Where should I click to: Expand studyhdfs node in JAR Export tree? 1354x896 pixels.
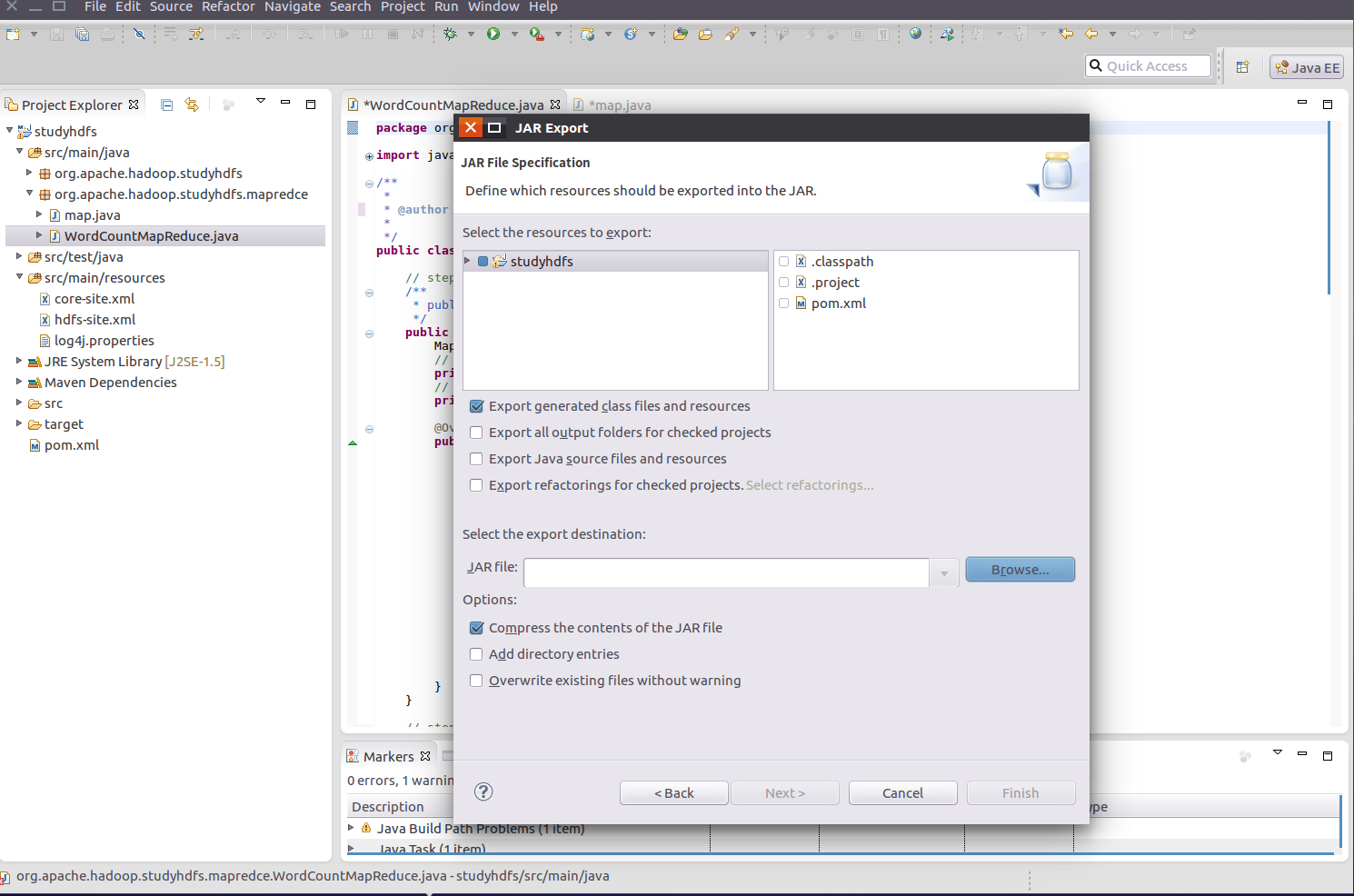(x=468, y=261)
